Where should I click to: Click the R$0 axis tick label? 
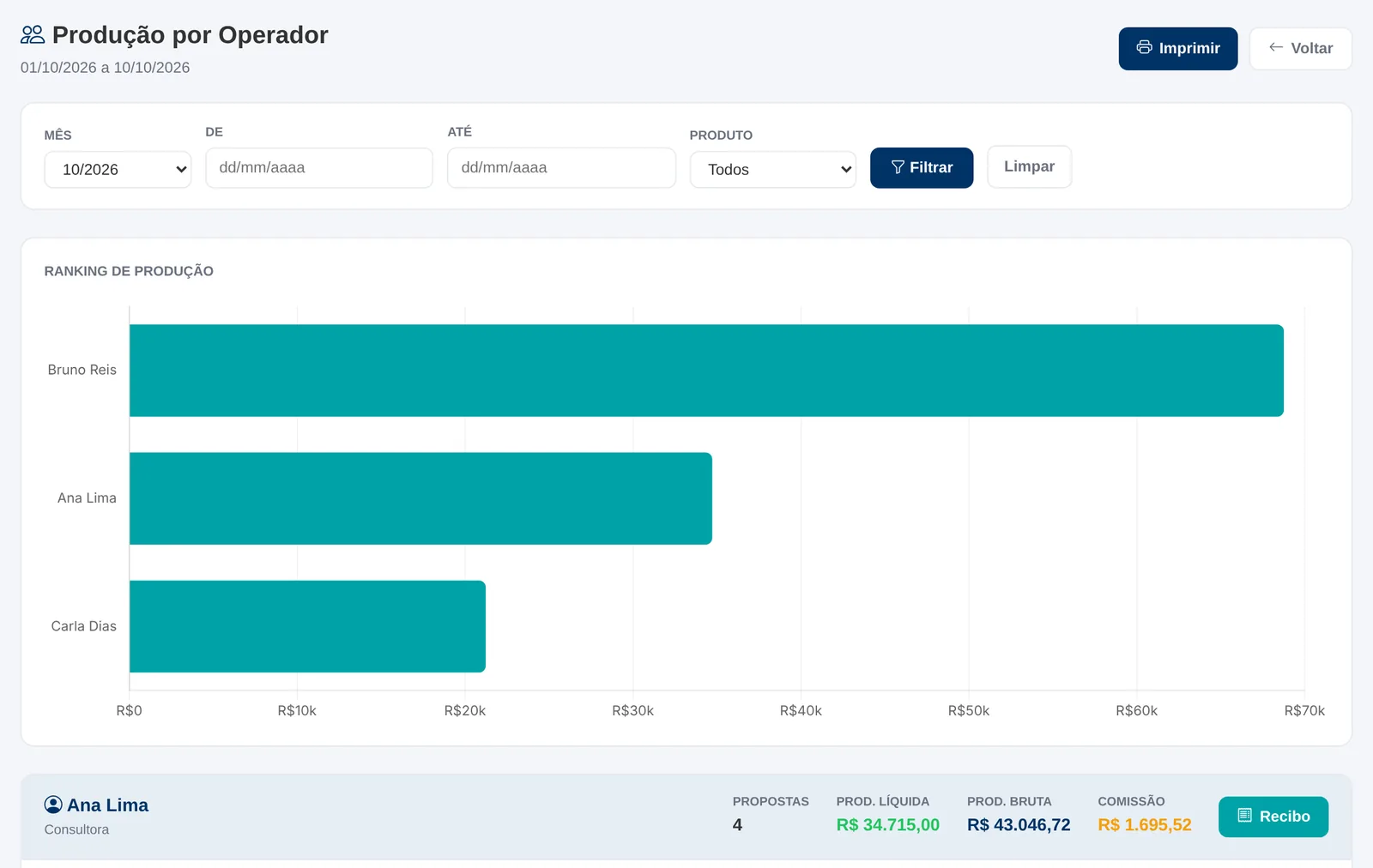129,711
